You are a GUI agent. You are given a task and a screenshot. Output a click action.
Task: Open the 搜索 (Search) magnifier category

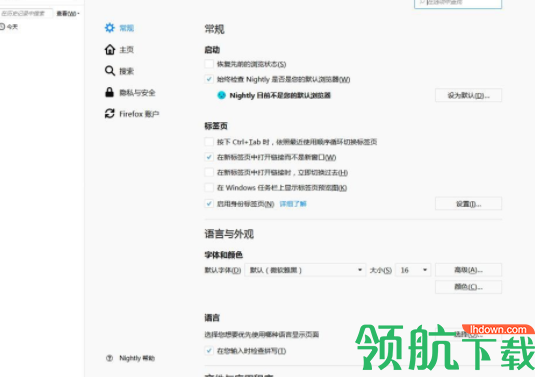tap(119, 71)
